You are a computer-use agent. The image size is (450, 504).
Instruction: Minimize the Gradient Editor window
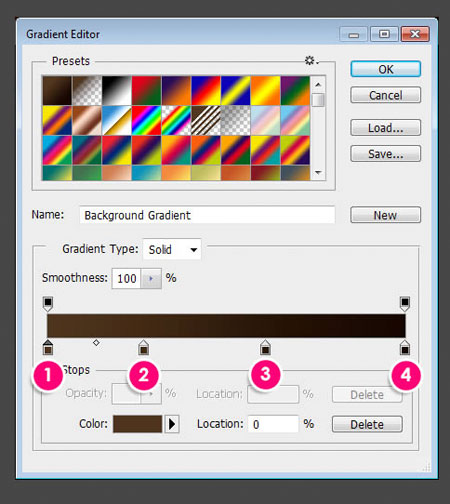354,34
